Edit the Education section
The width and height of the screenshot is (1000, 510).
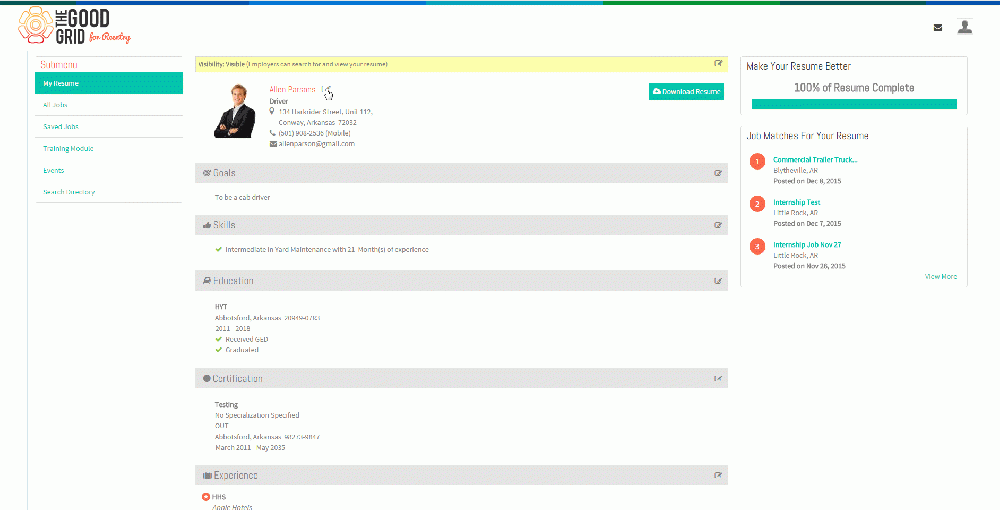point(719,280)
